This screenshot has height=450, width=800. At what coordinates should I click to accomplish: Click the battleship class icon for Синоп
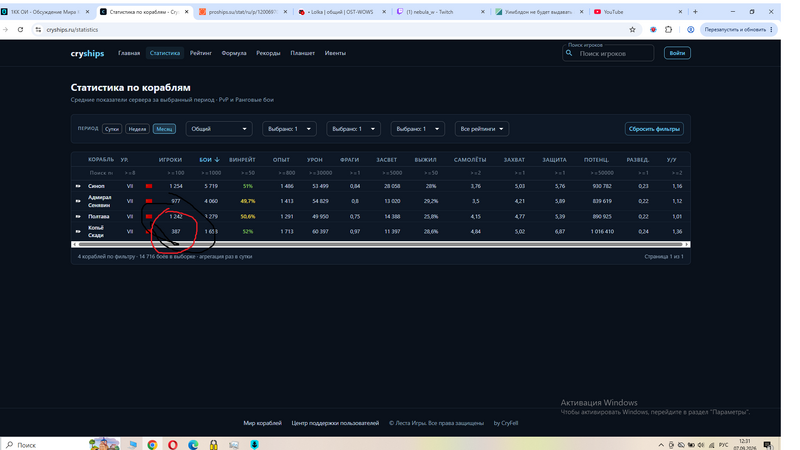[78, 186]
